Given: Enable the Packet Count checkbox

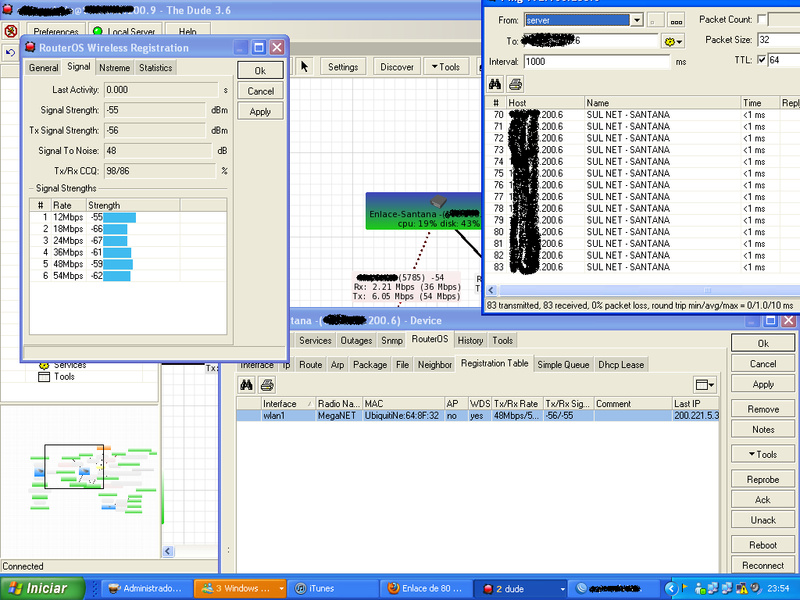Looking at the screenshot, I should [x=763, y=20].
